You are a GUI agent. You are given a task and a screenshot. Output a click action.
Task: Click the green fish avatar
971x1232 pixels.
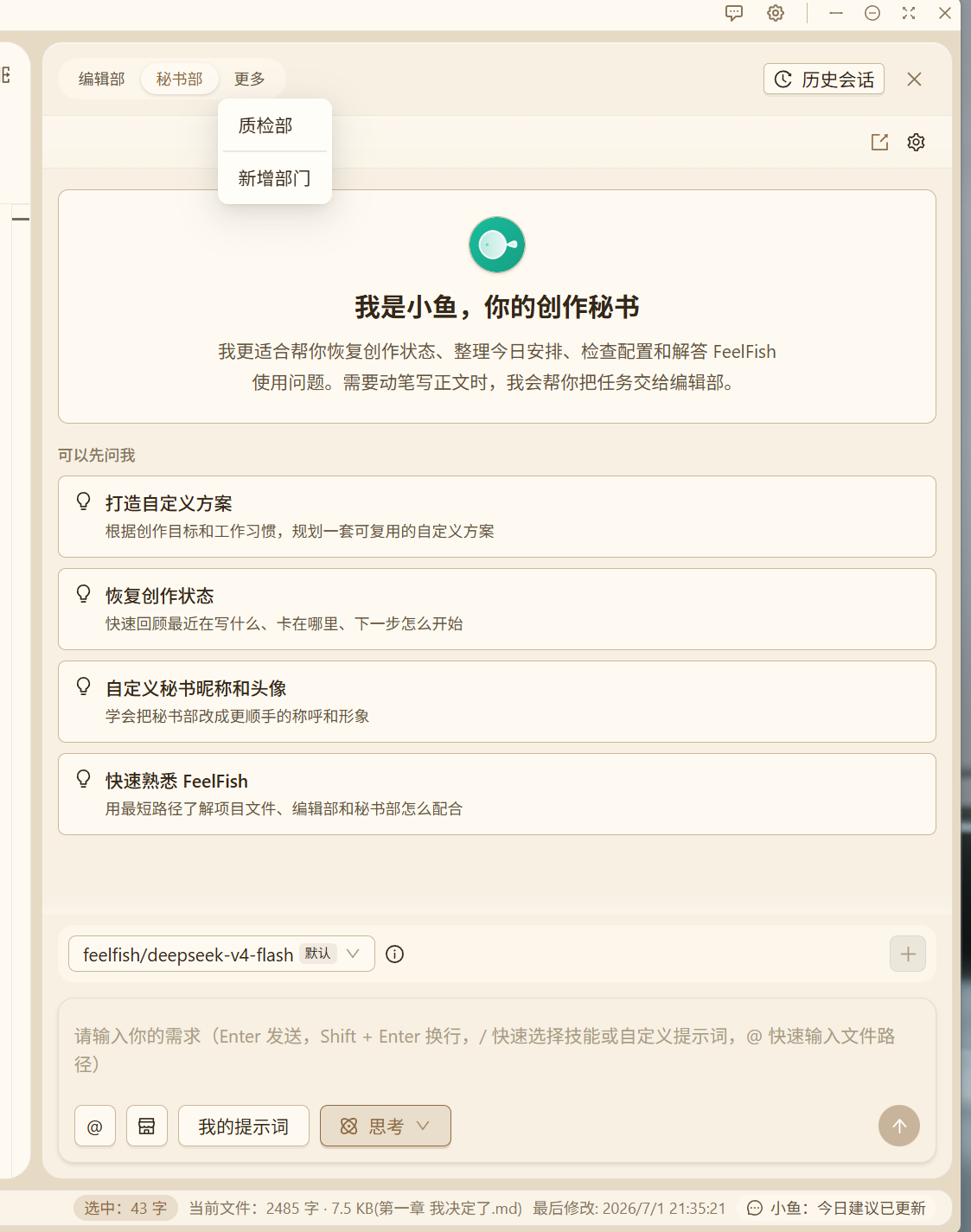[x=497, y=245]
